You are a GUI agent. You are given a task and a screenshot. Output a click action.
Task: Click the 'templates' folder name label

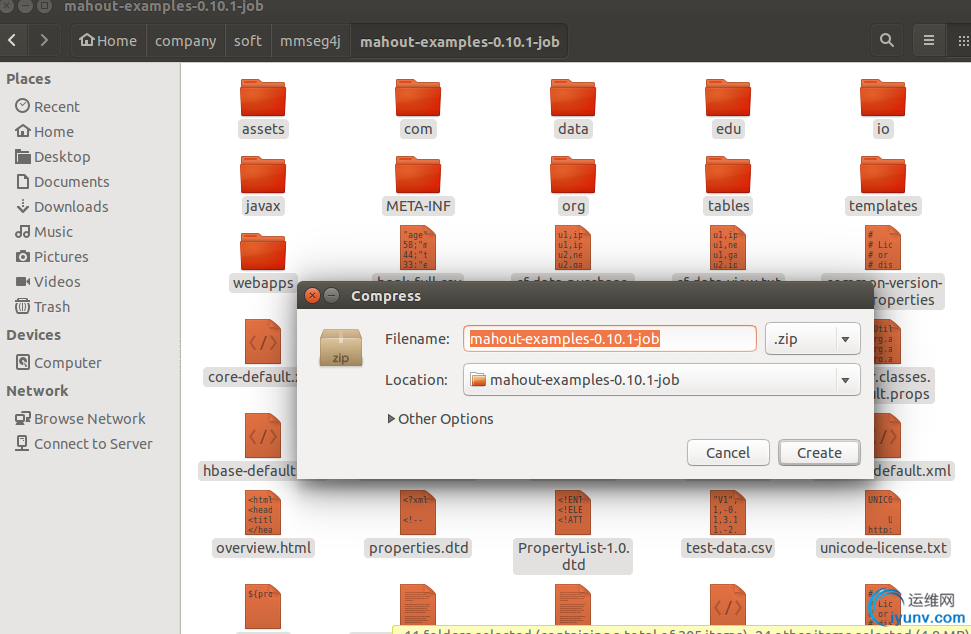pyautogui.click(x=883, y=206)
